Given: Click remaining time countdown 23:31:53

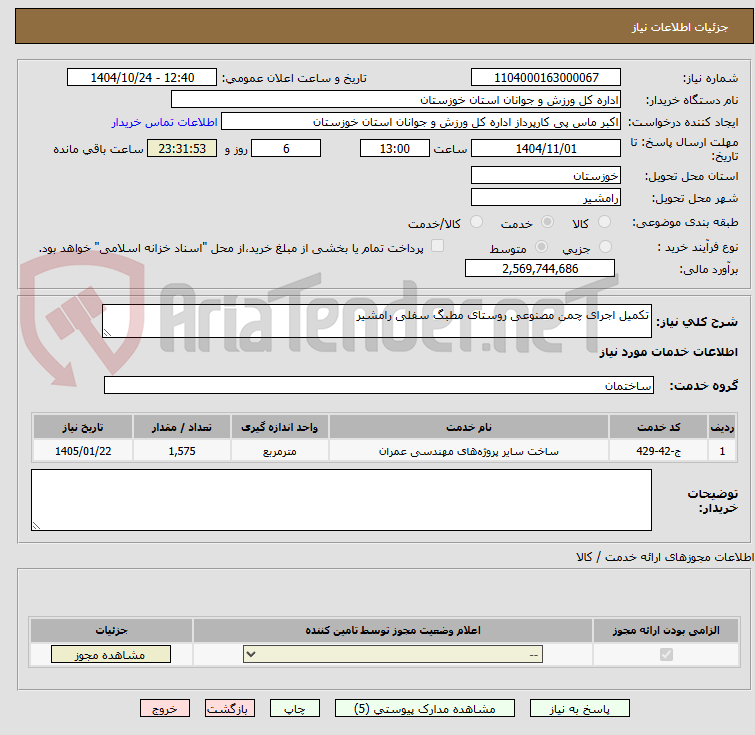Looking at the screenshot, I should [182, 148].
